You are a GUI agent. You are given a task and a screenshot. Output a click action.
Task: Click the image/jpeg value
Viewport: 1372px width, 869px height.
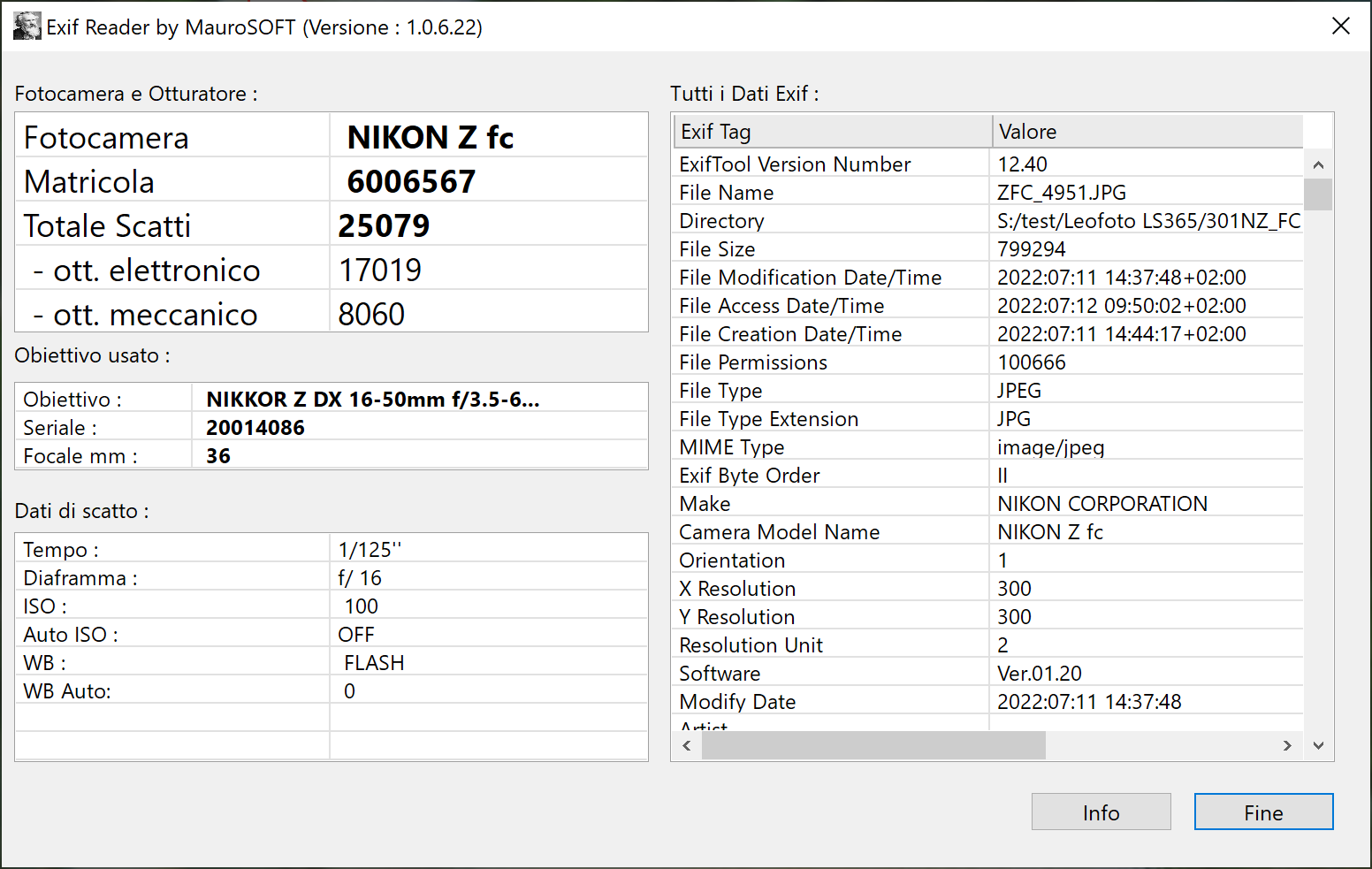click(1050, 447)
